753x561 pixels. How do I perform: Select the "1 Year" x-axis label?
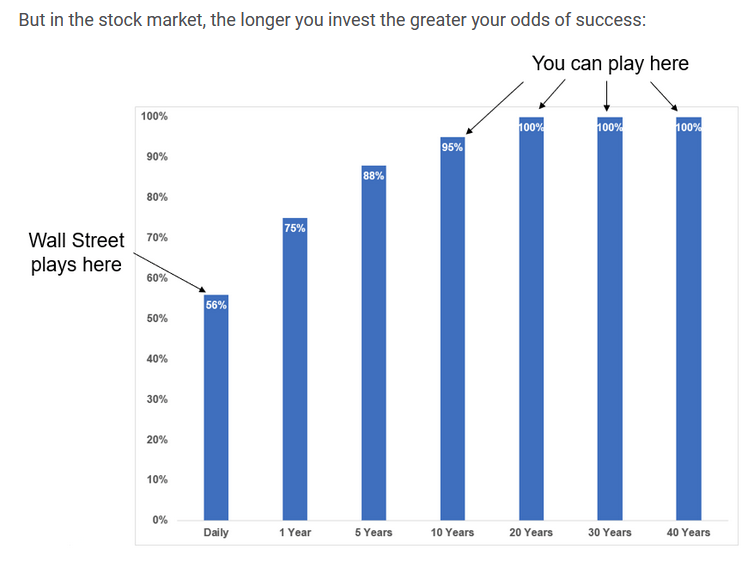point(295,532)
